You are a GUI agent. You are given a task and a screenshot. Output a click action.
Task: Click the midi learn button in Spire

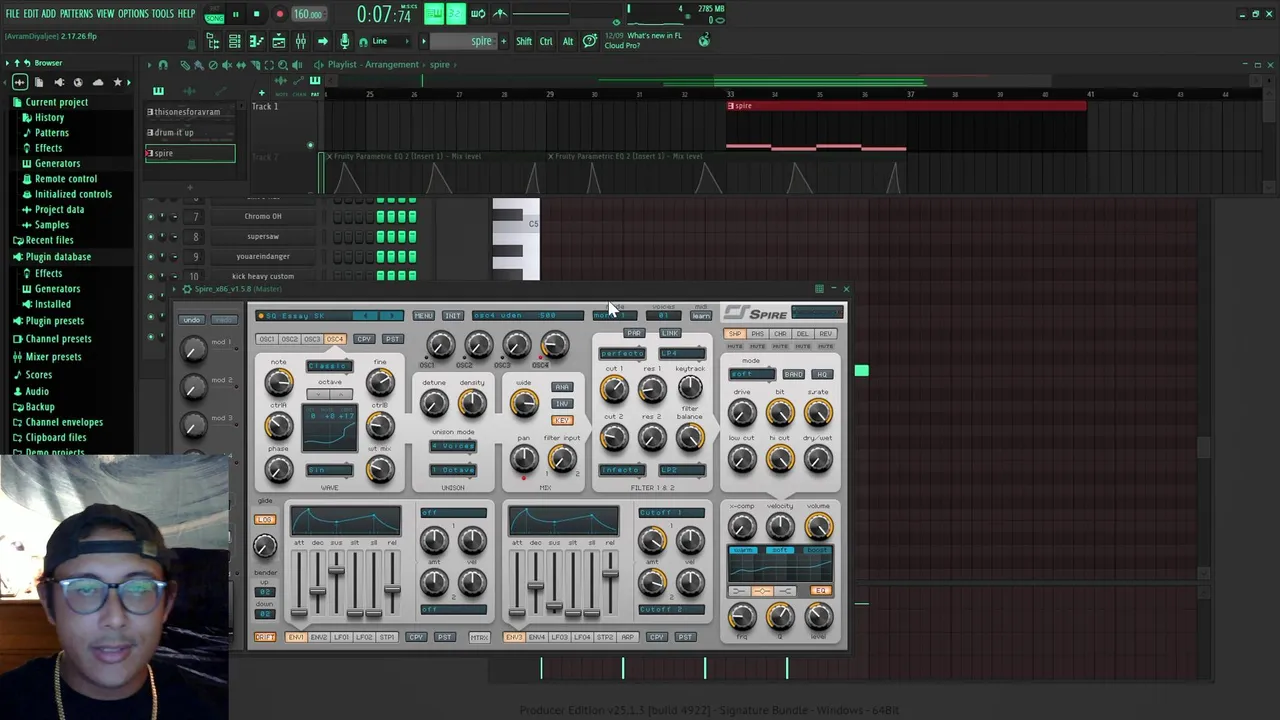701,316
